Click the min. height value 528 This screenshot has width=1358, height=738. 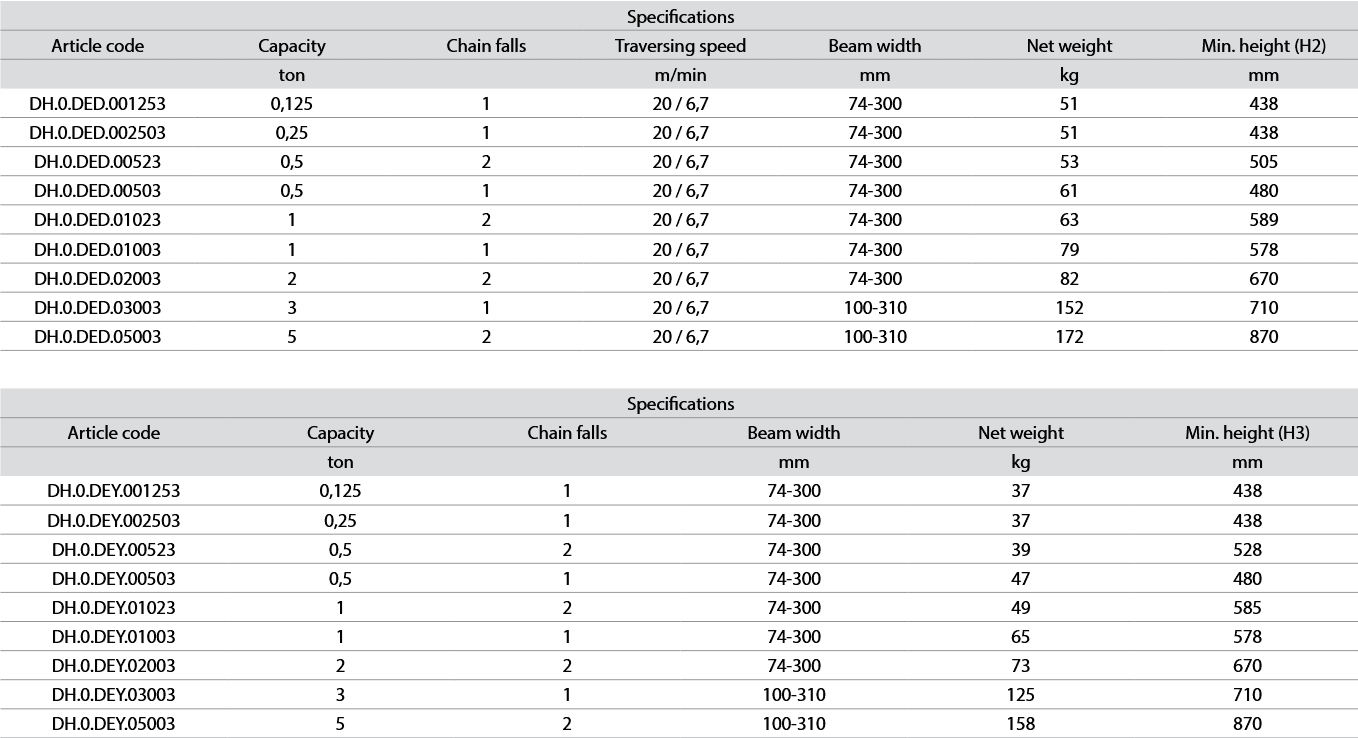pyautogui.click(x=1247, y=550)
